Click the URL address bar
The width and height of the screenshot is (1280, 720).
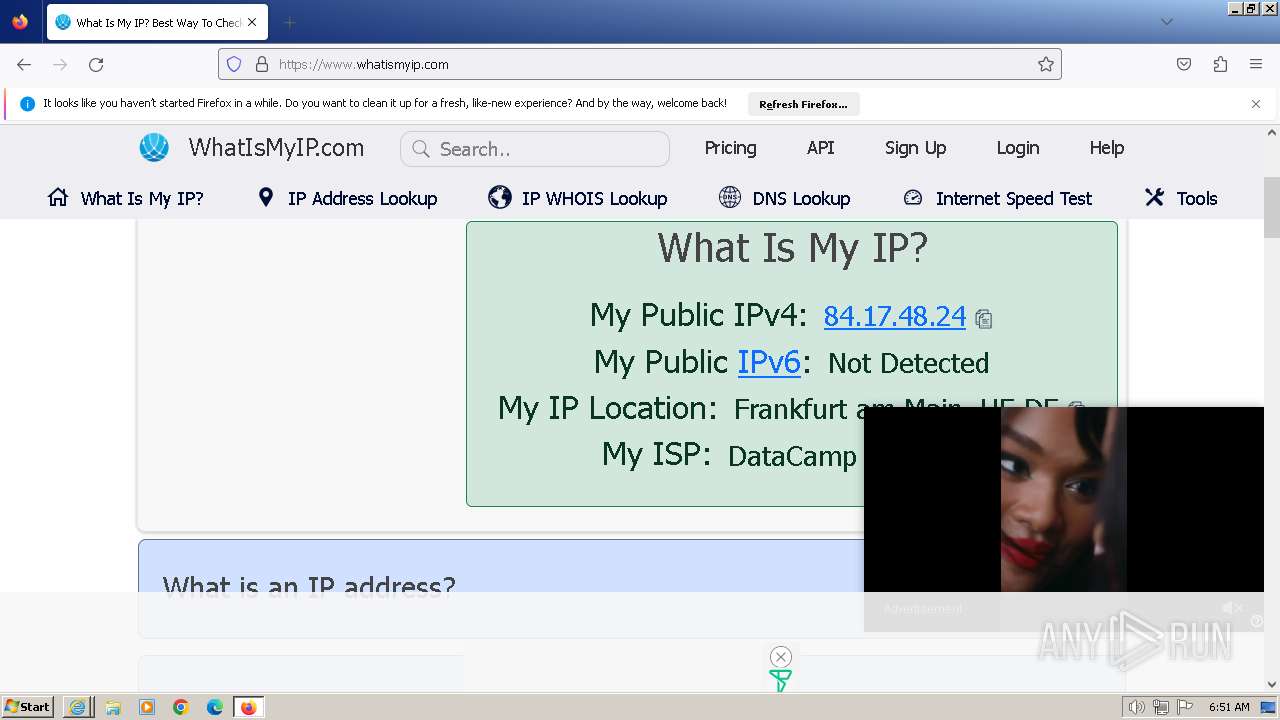[640, 64]
